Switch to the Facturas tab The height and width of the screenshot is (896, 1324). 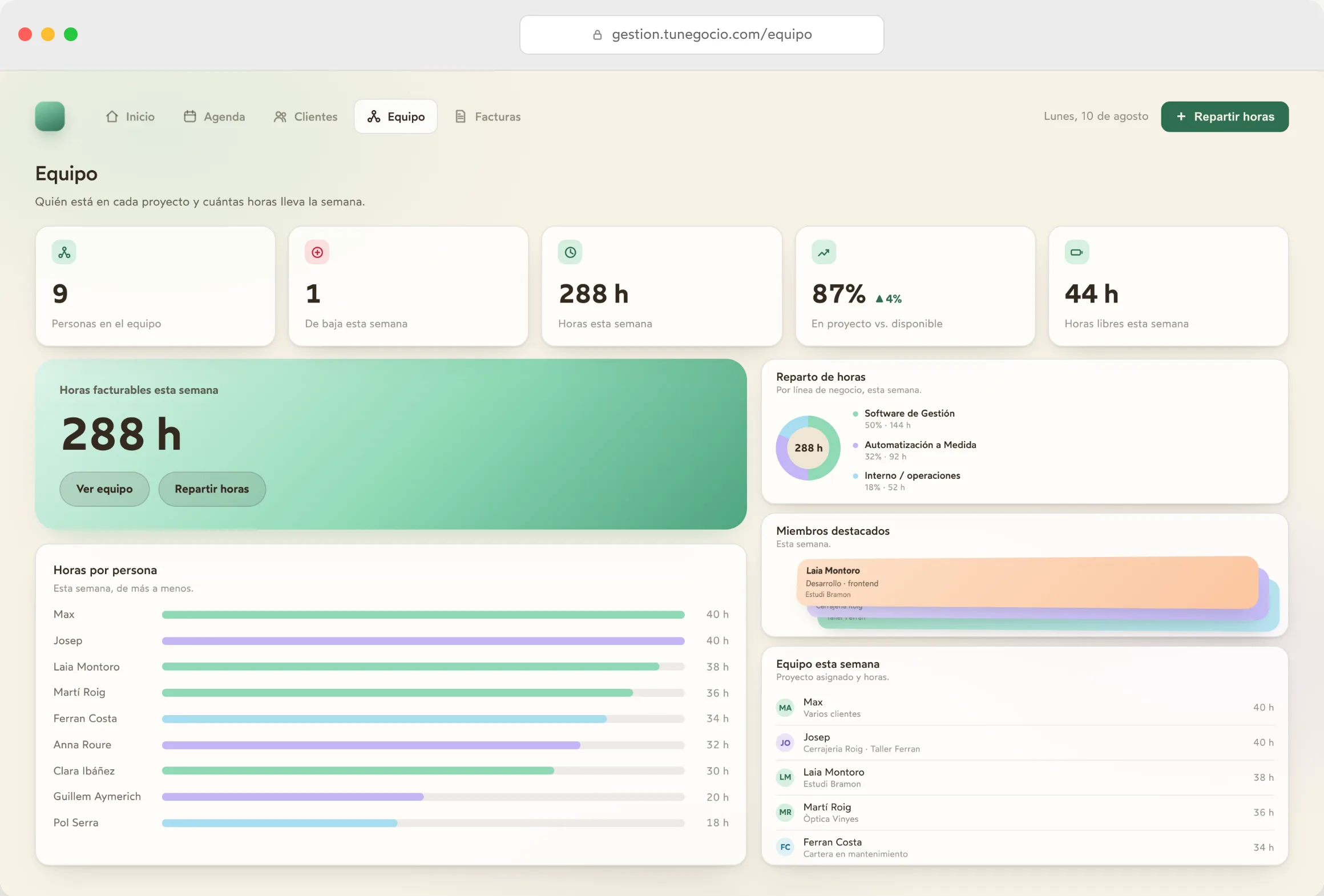point(488,116)
